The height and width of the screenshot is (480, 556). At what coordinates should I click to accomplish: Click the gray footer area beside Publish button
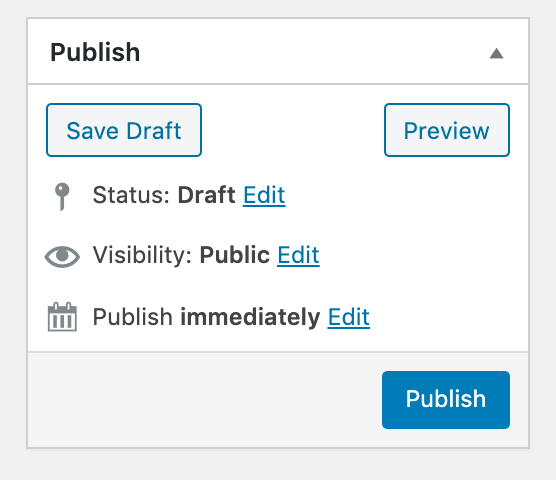[205, 400]
